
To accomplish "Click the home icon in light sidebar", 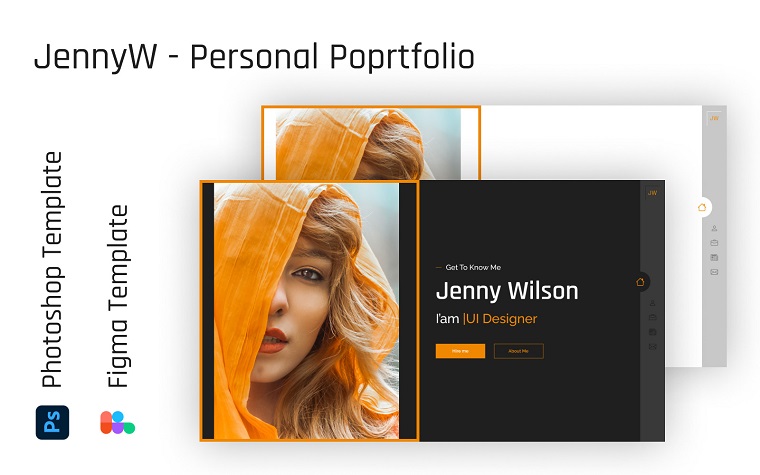I will (702, 207).
